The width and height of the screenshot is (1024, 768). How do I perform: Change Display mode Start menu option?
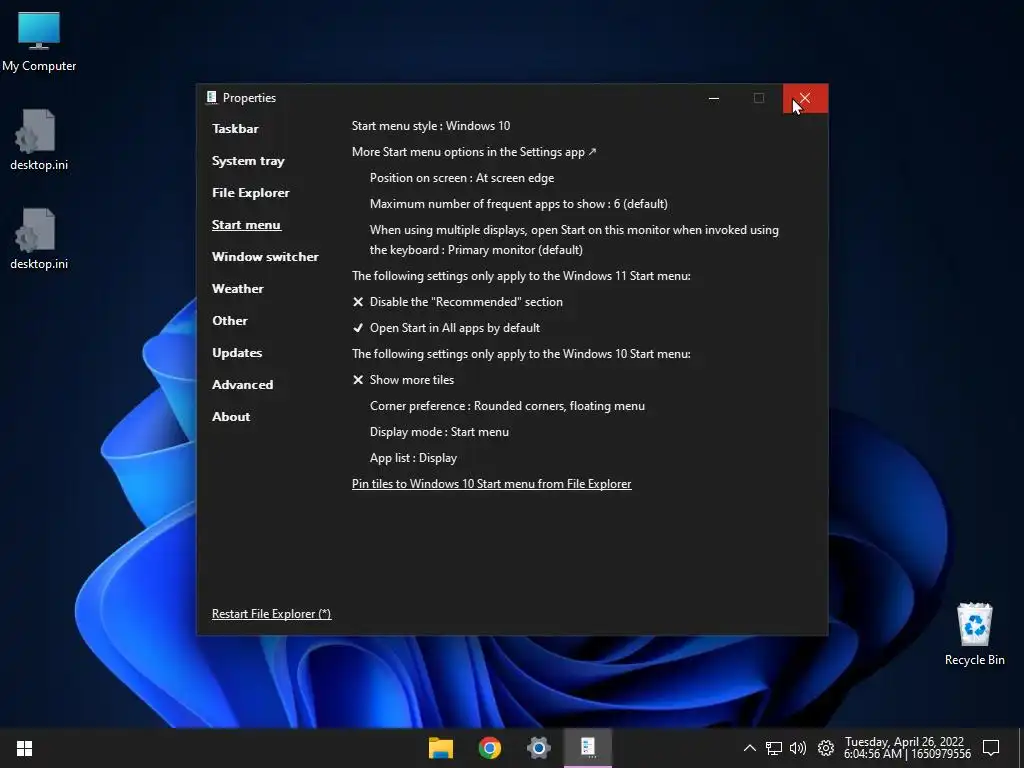point(439,432)
